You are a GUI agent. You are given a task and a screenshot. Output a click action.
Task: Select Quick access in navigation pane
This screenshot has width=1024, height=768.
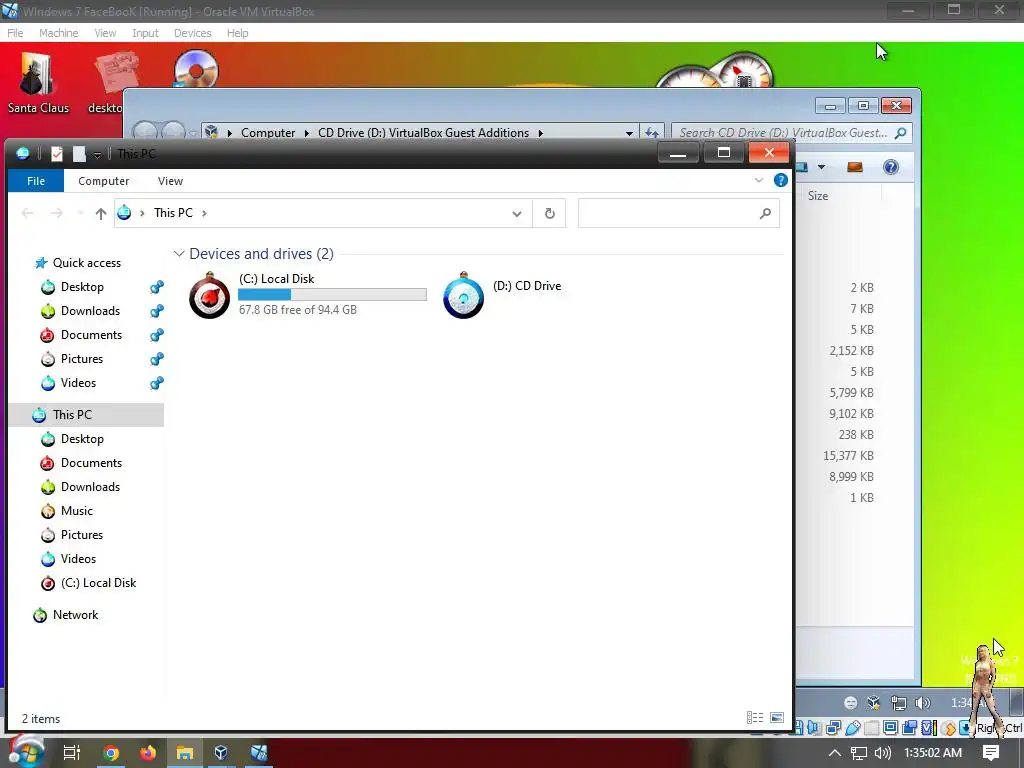click(87, 263)
